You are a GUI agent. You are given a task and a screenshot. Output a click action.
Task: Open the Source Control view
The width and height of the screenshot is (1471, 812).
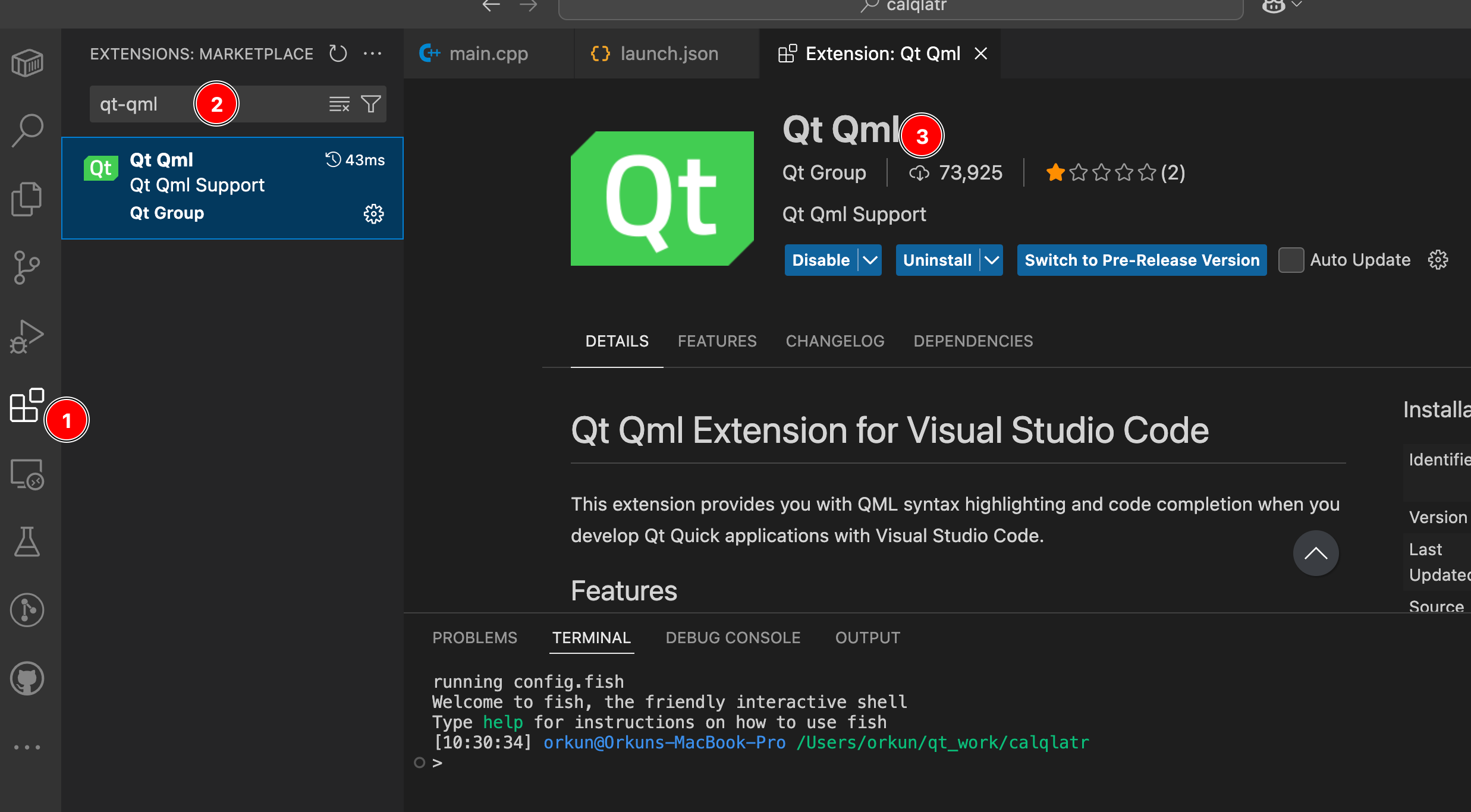27,267
